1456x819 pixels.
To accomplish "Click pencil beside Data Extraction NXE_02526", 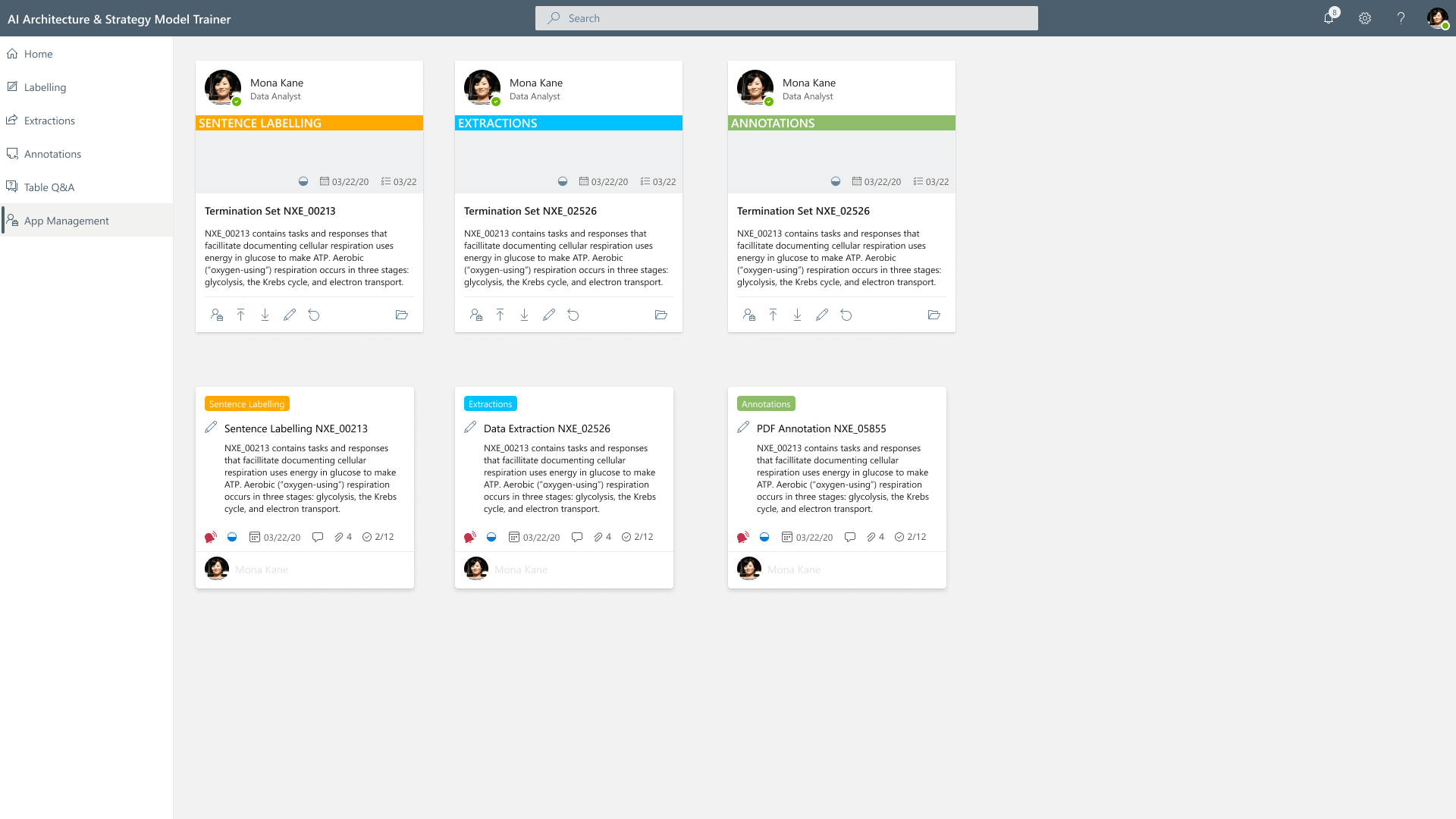I will (470, 428).
